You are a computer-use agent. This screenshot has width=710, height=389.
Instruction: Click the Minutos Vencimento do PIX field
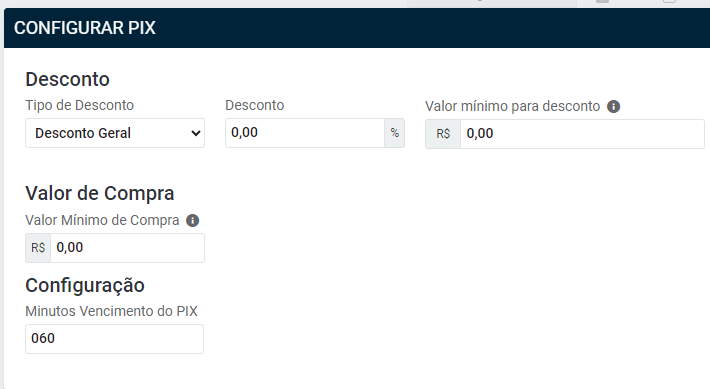pos(115,339)
